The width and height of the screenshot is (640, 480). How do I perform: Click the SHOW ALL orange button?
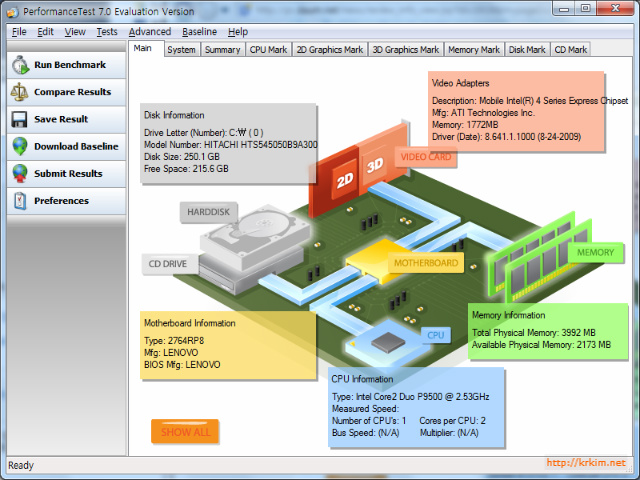coord(185,431)
